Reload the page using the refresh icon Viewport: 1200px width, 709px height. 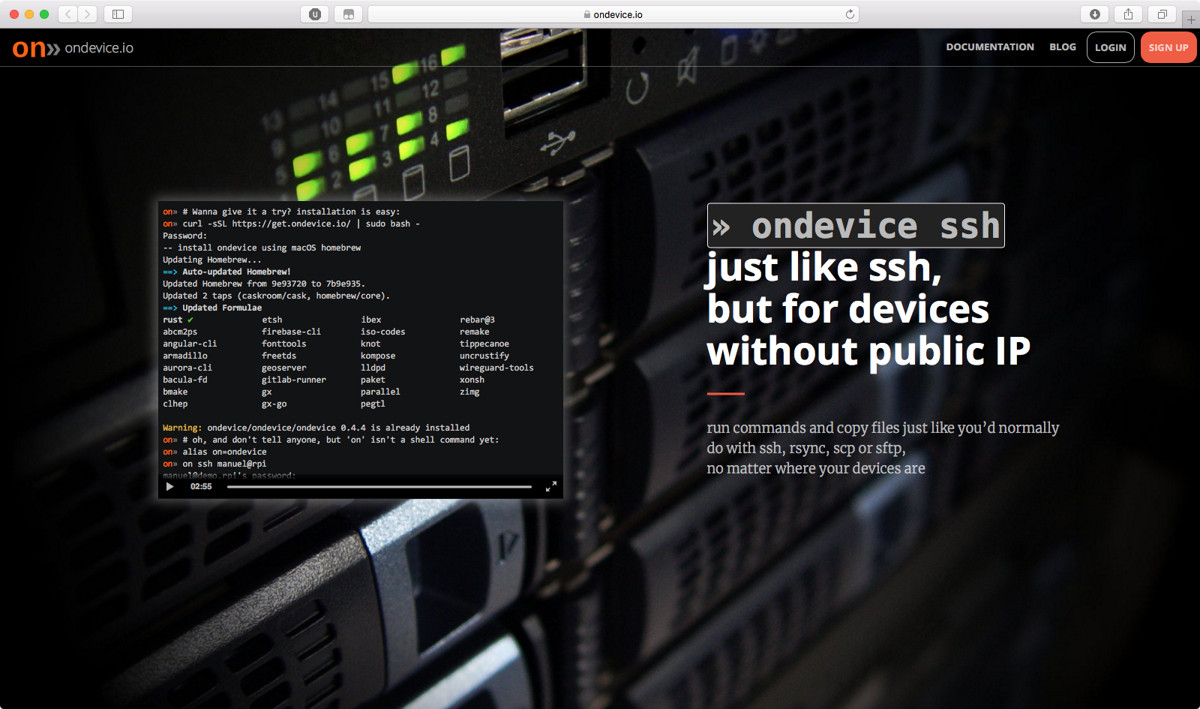(x=850, y=14)
